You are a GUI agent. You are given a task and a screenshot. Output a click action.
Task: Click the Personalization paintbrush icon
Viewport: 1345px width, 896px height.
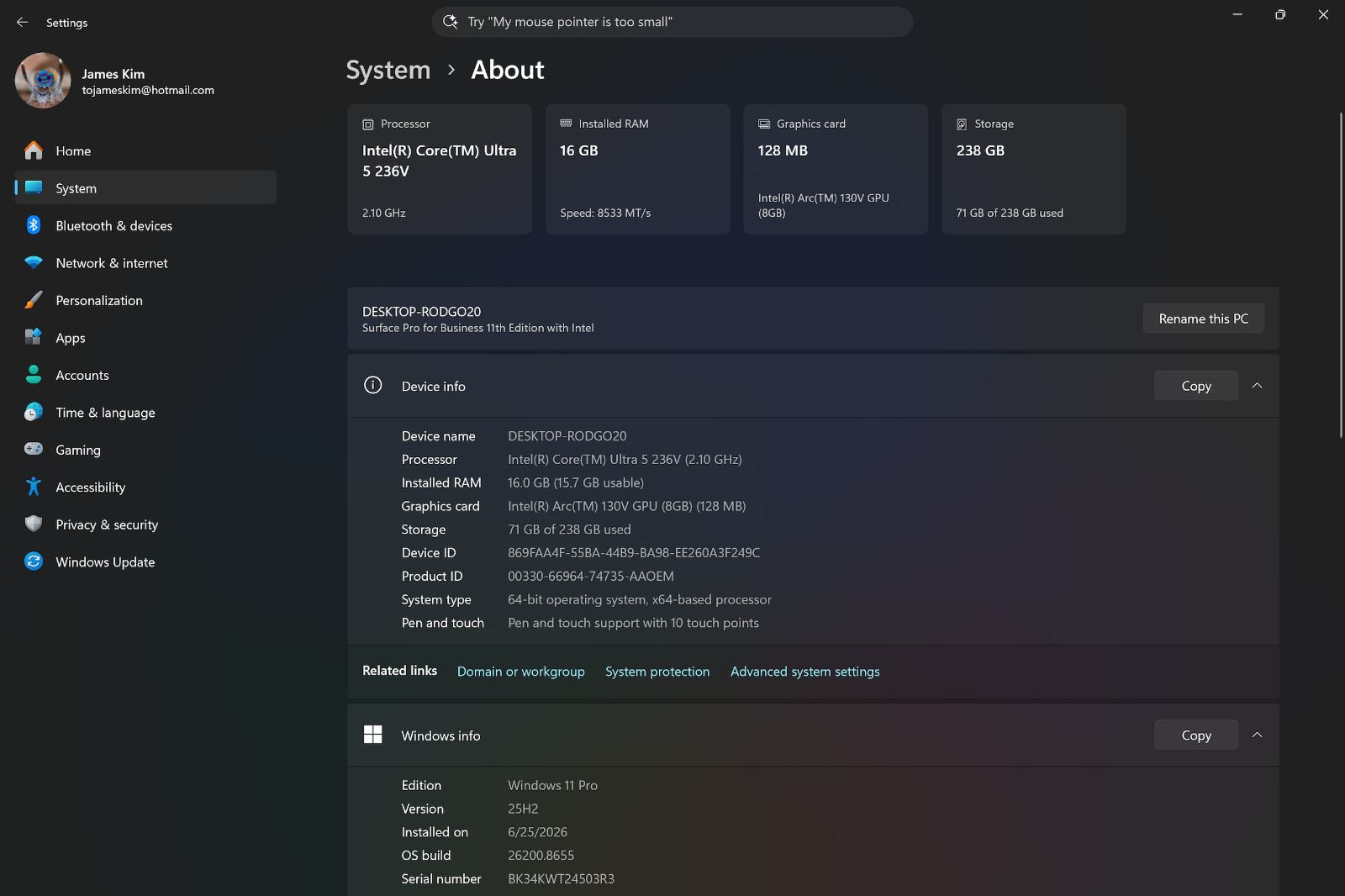[34, 300]
